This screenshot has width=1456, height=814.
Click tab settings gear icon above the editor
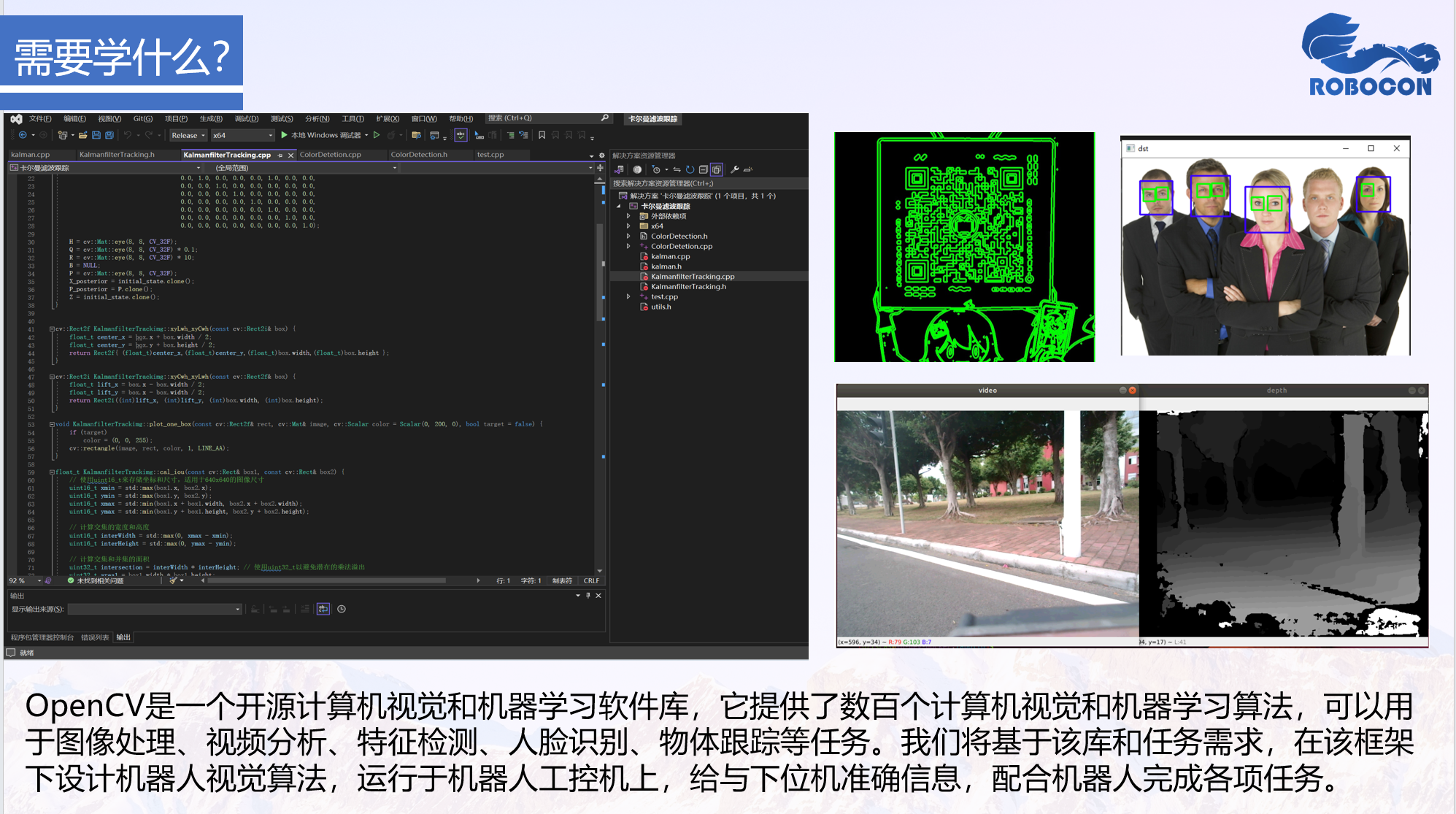point(601,155)
